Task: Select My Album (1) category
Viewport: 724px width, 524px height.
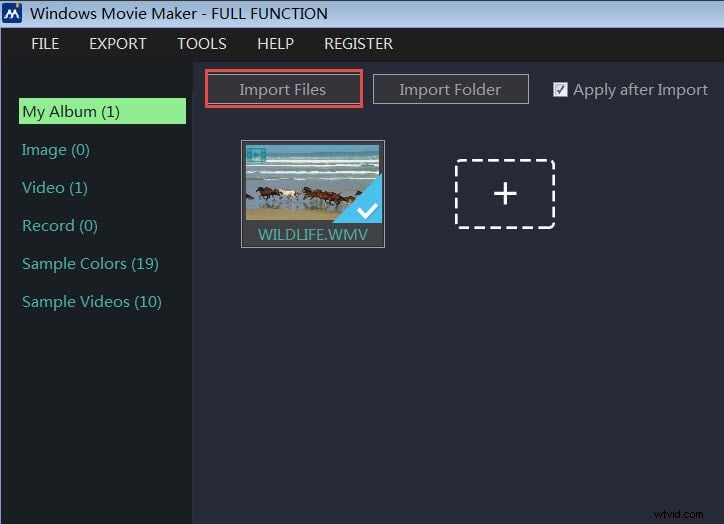Action: (102, 111)
